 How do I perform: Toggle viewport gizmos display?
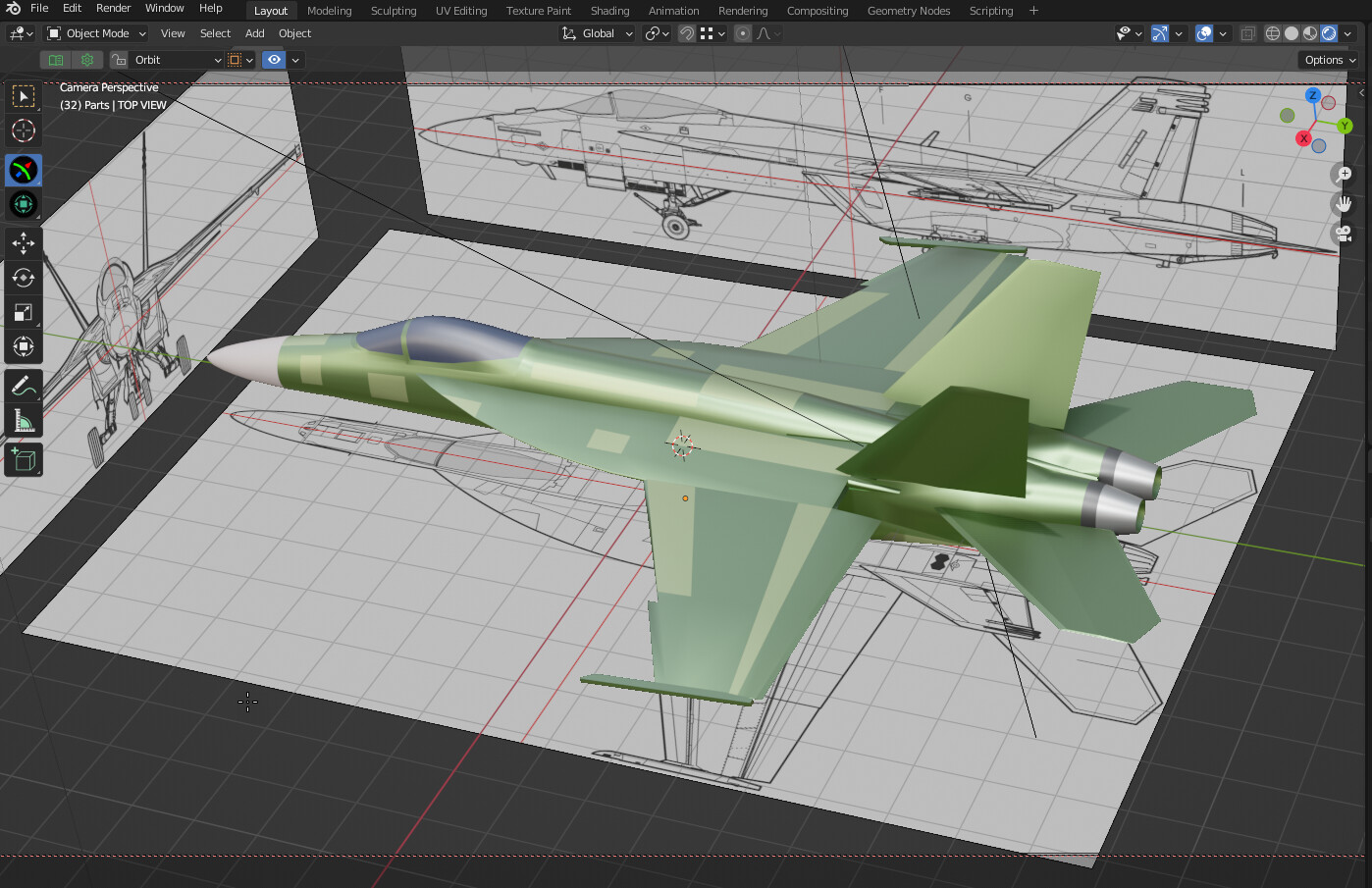[1160, 33]
